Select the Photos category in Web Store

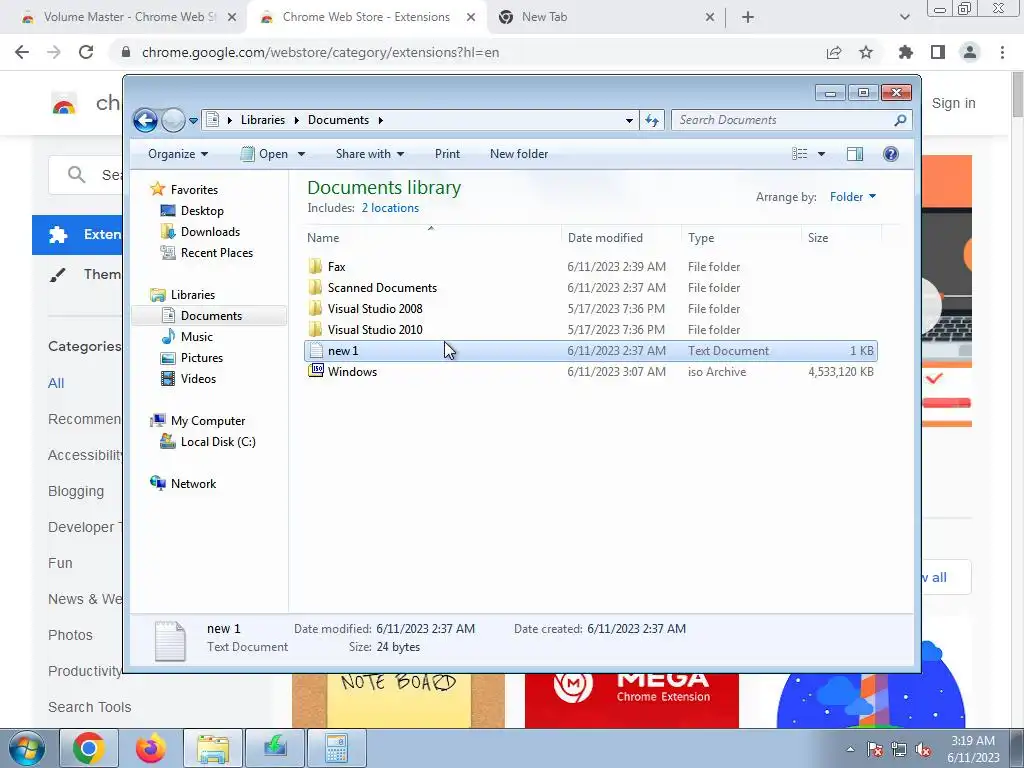point(71,635)
